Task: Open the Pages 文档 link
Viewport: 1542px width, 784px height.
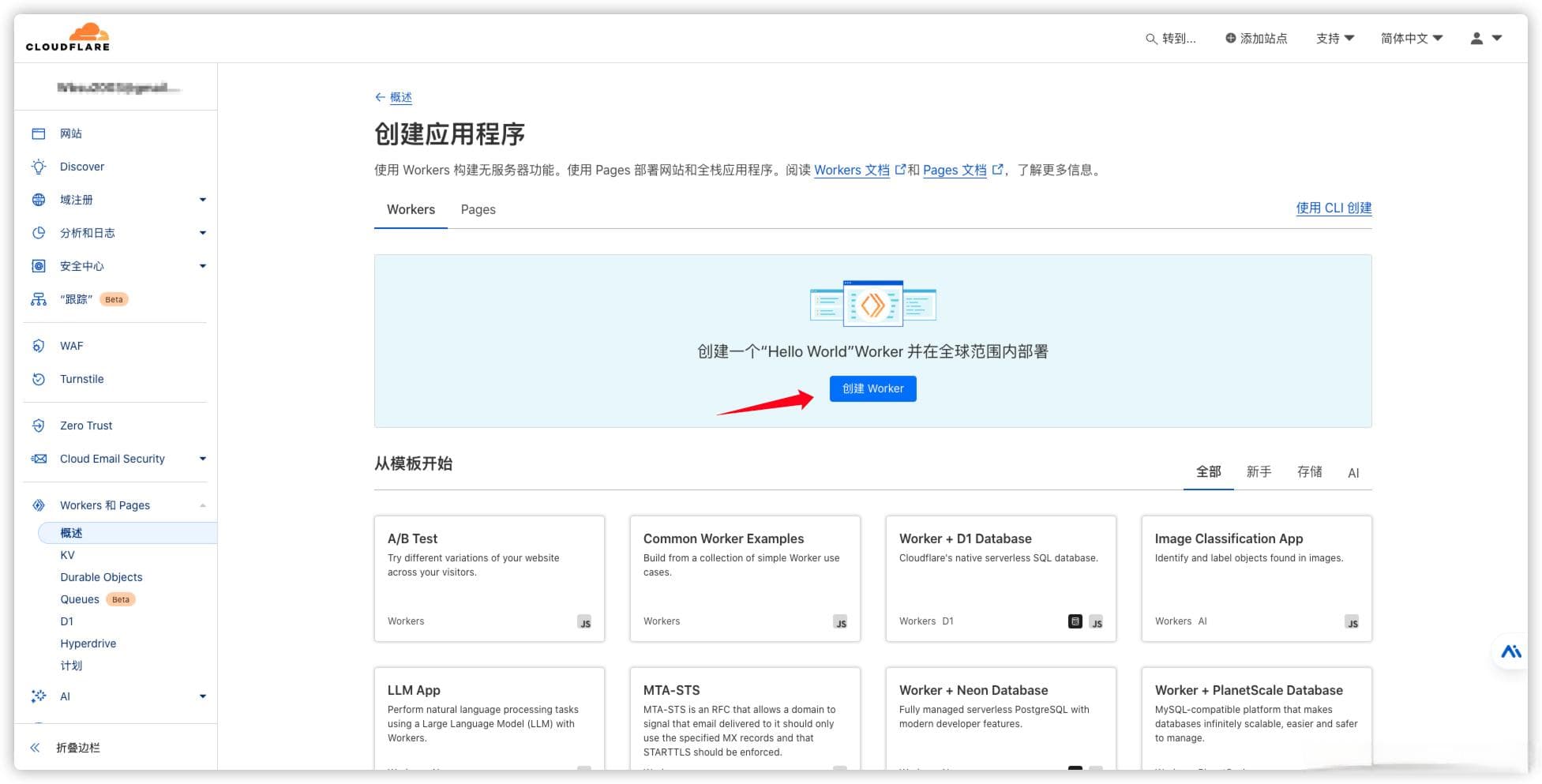Action: tap(955, 170)
